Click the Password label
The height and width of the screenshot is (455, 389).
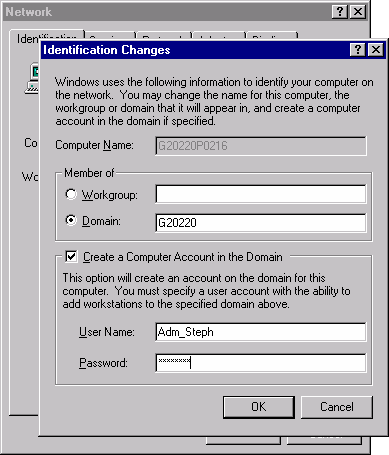(x=103, y=363)
